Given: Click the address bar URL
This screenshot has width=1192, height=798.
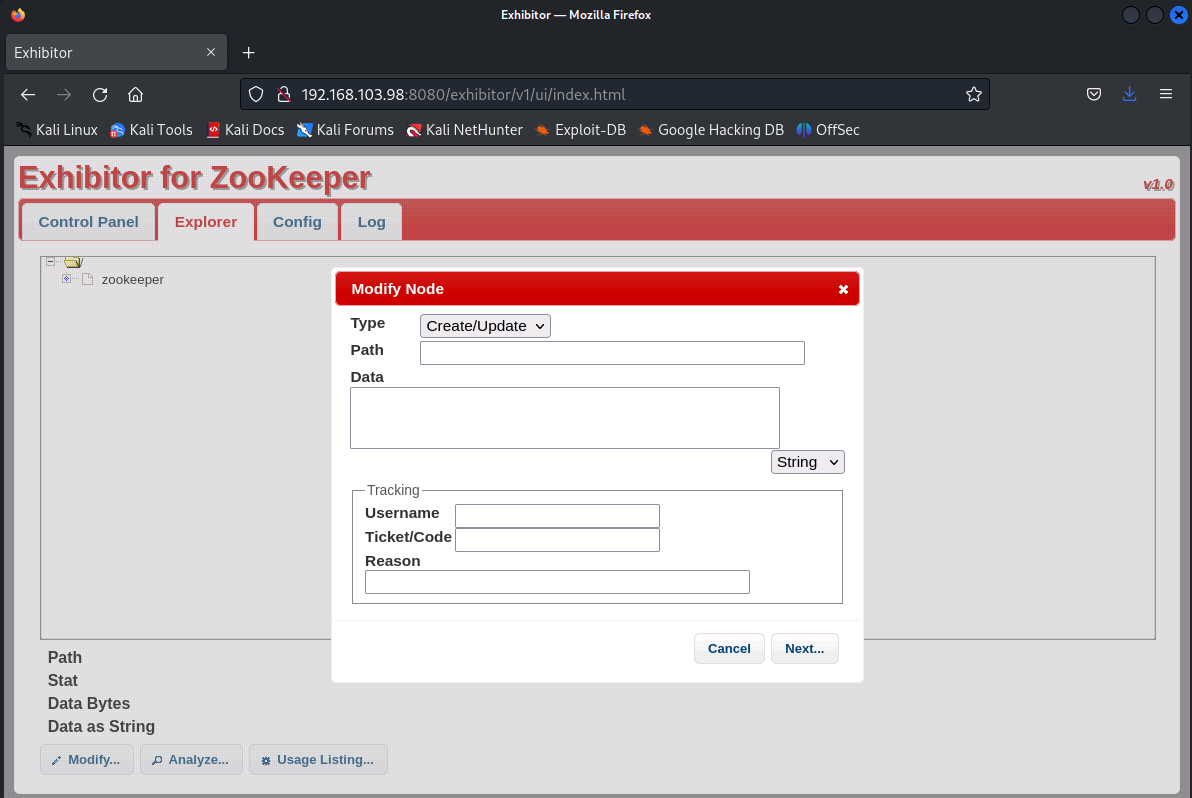Looking at the screenshot, I should pyautogui.click(x=464, y=94).
